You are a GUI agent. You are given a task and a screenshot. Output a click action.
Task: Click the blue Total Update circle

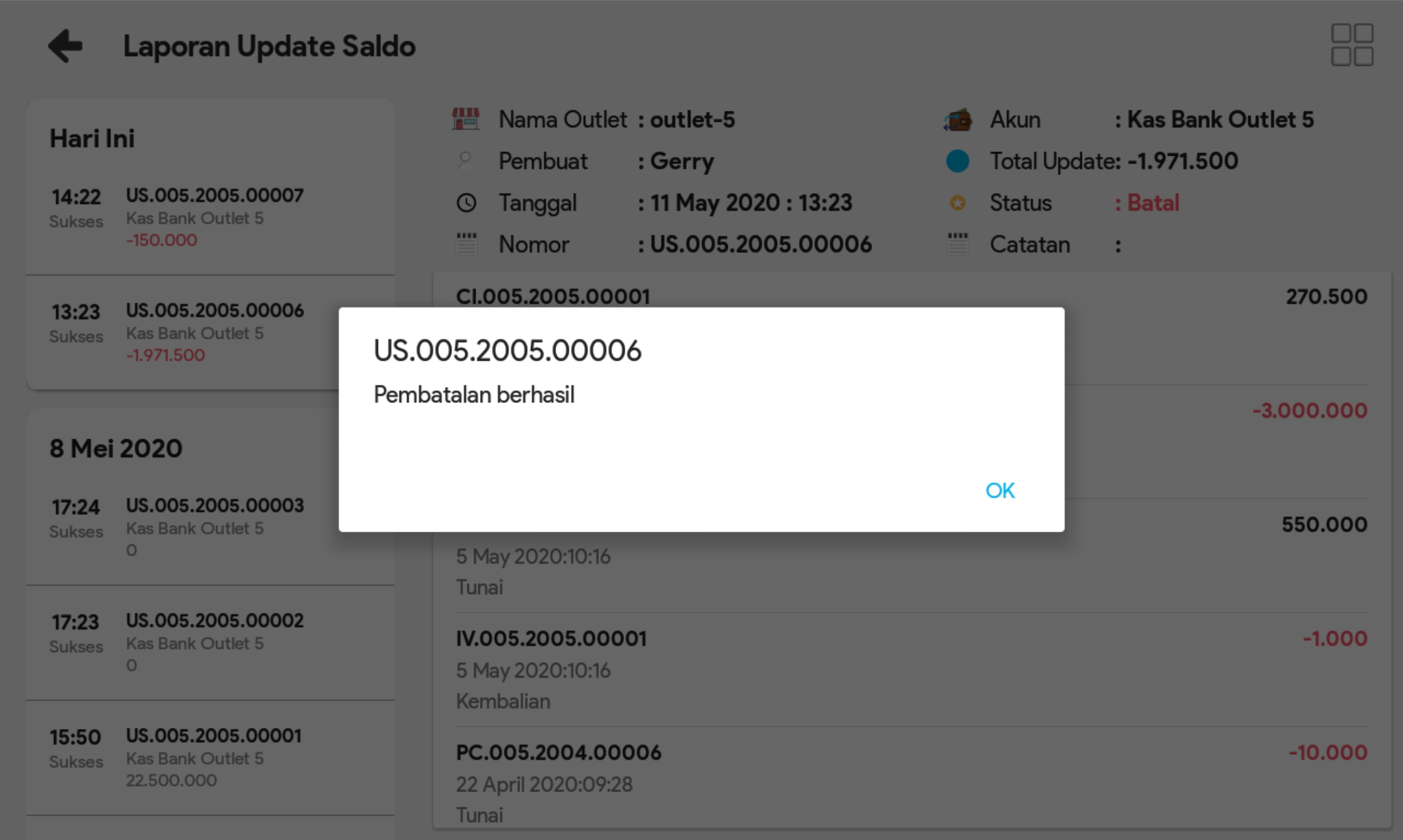957,161
